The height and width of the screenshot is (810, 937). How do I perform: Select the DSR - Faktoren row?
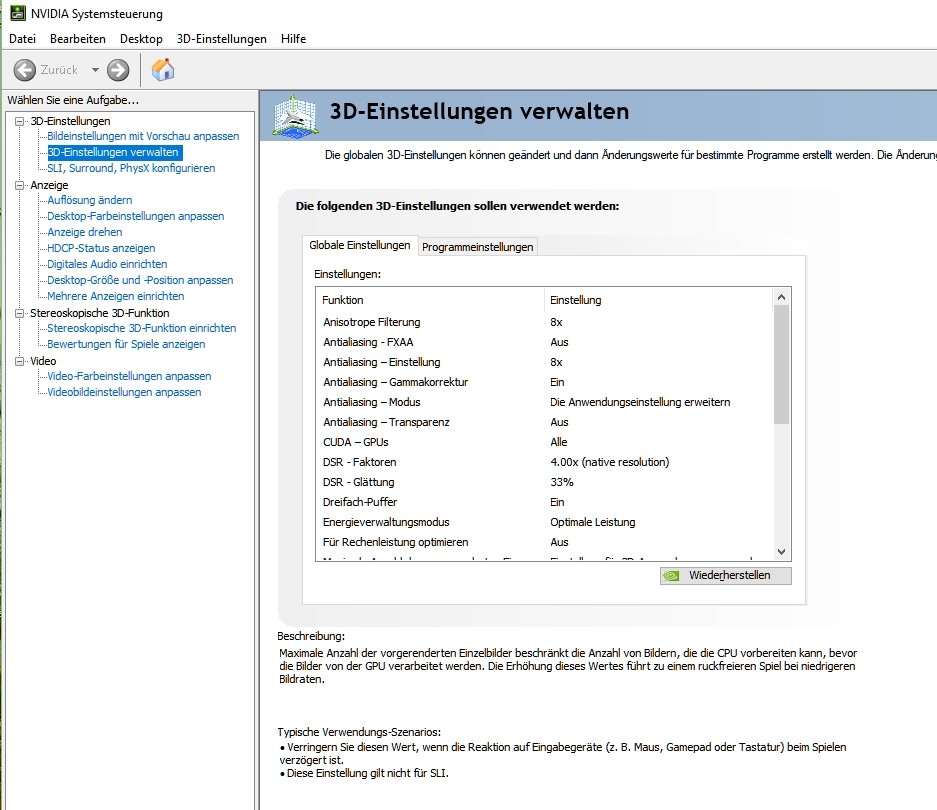544,463
